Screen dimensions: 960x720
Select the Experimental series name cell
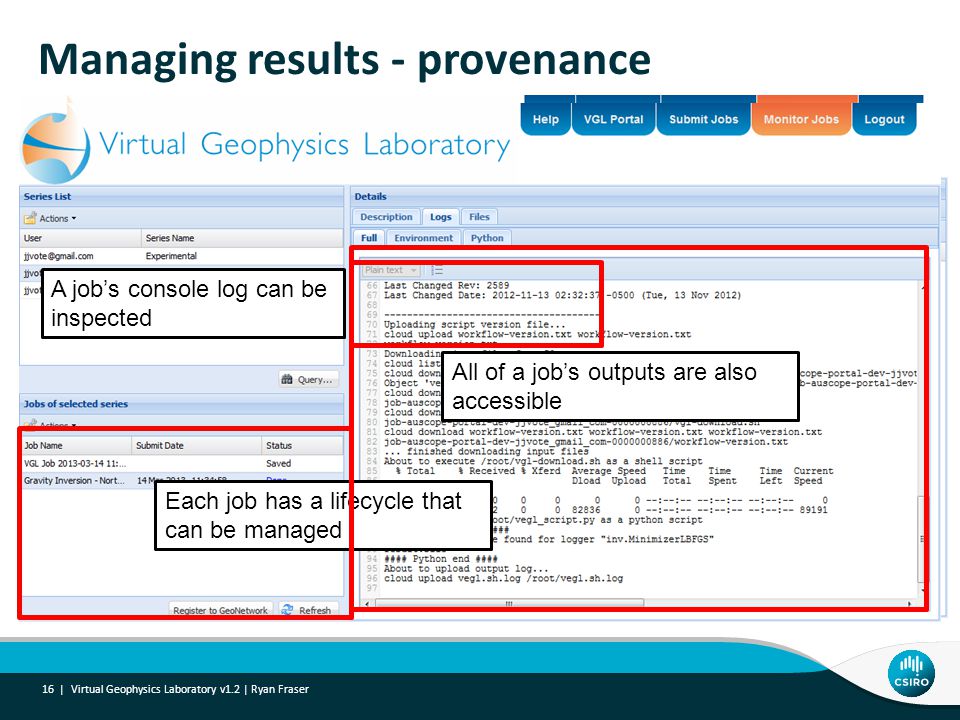coord(171,256)
